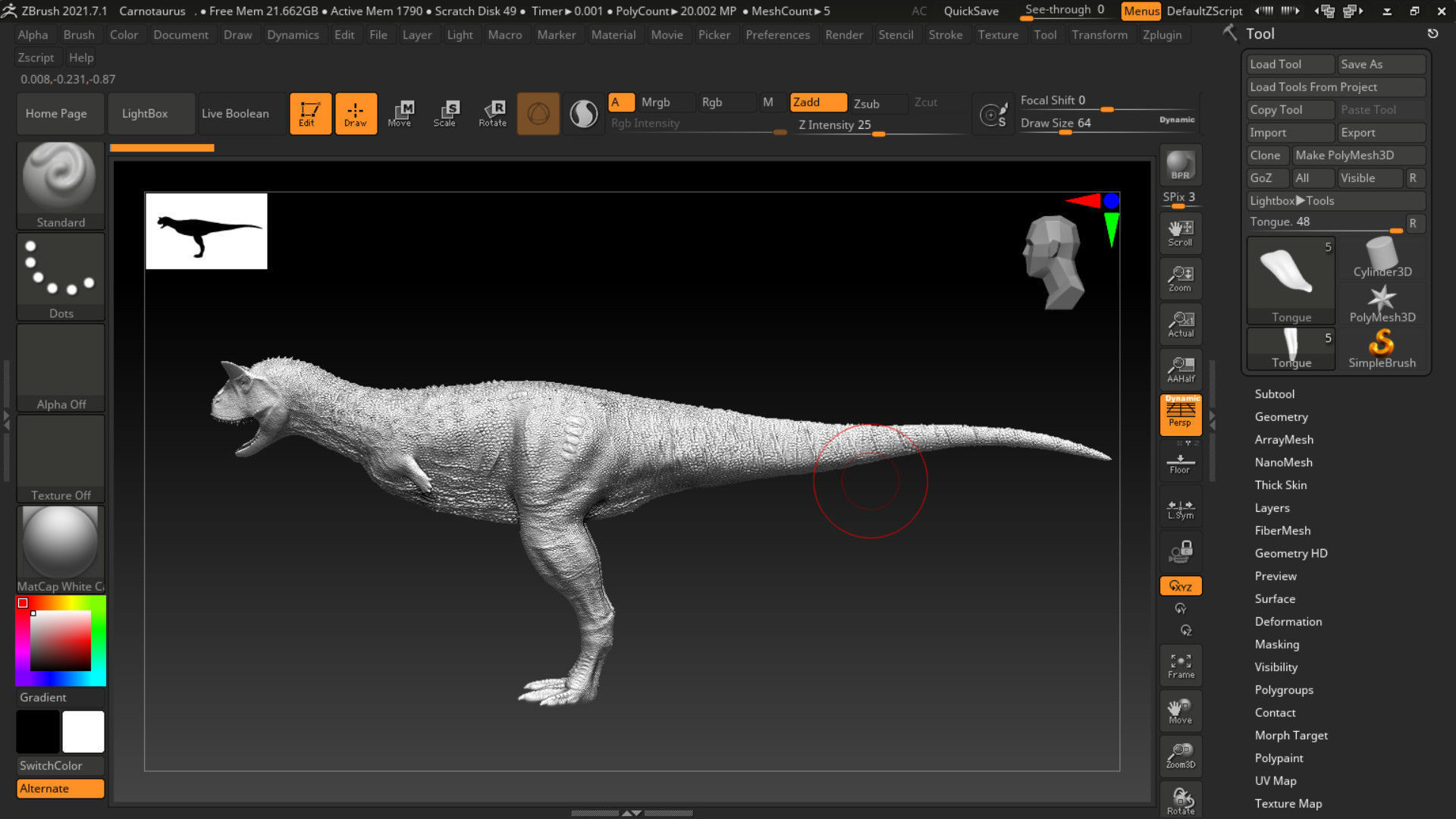1456x819 pixels.
Task: Expand the ArrayMesh section
Action: coord(1283,440)
